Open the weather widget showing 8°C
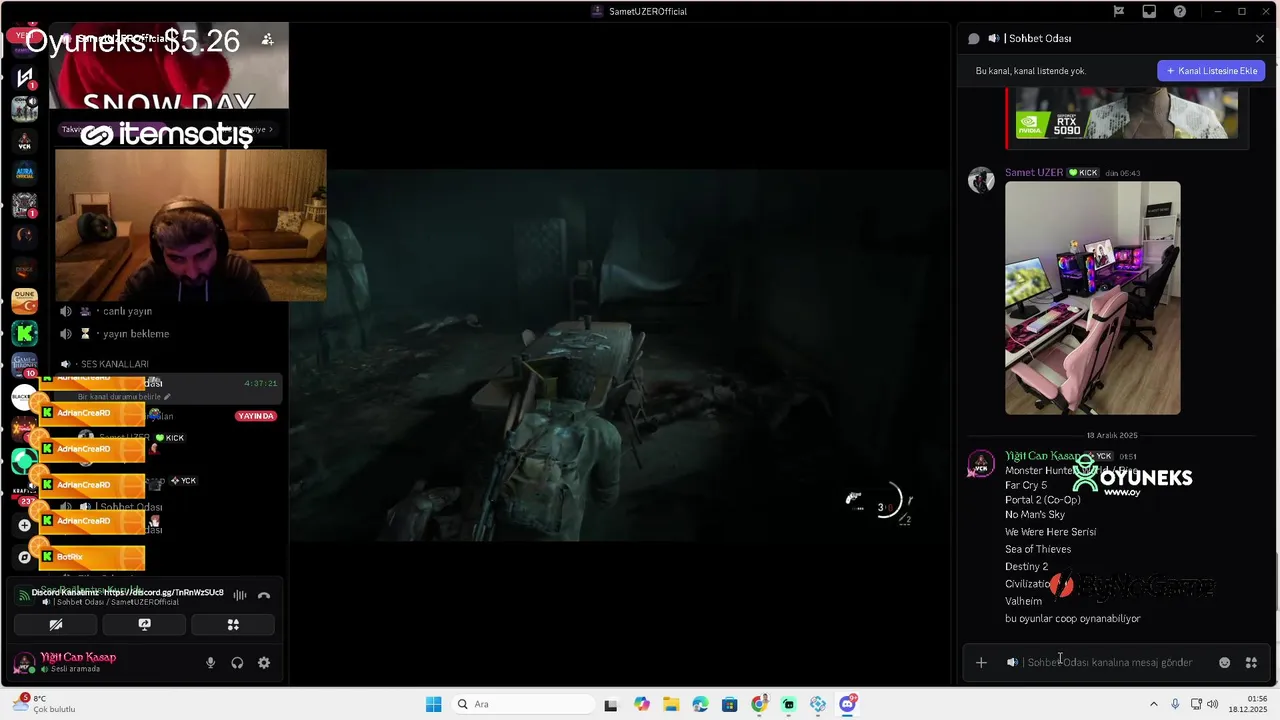The height and width of the screenshot is (720, 1280). click(x=44, y=704)
